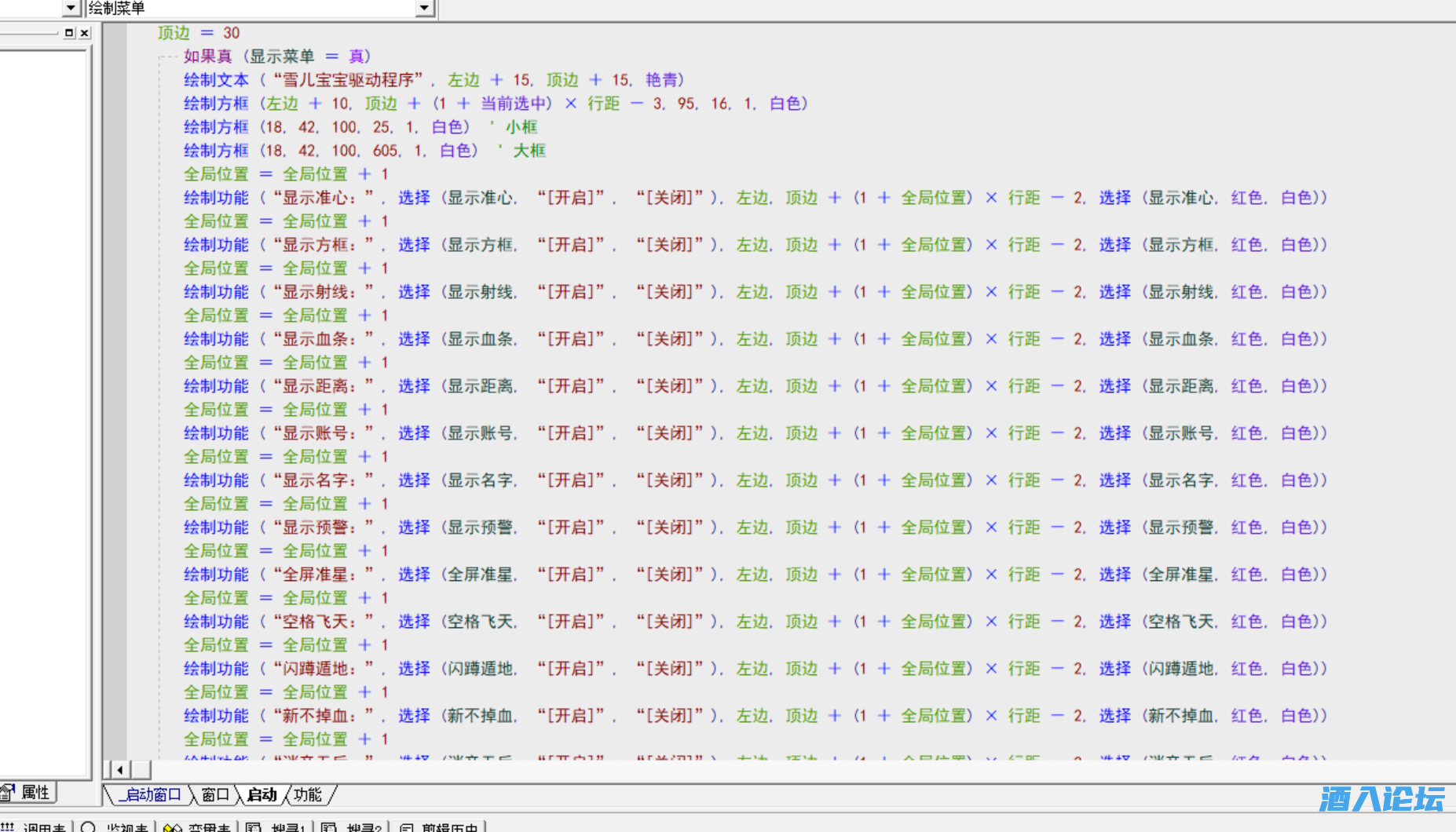Click the float button on the left panel
Image resolution: width=1456 pixels, height=832 pixels.
69,33
